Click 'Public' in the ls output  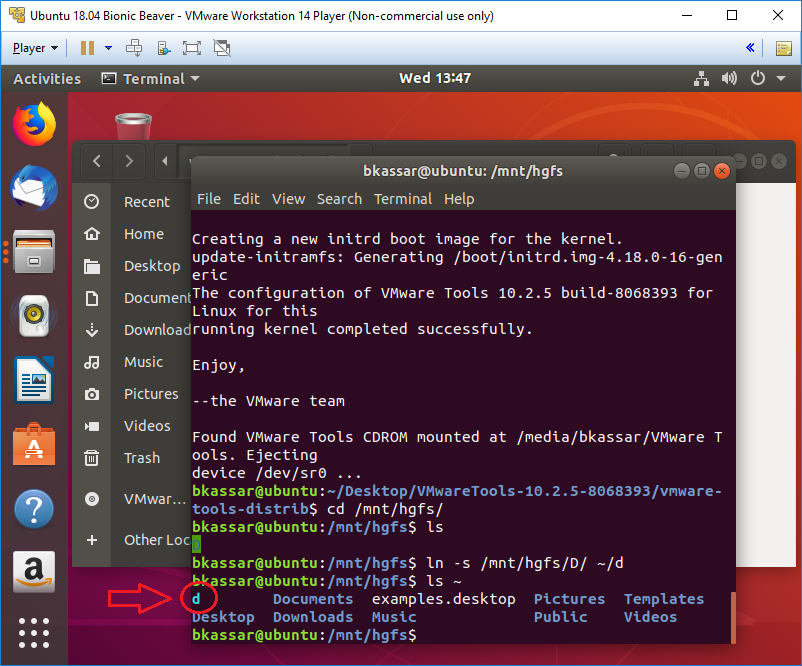560,617
